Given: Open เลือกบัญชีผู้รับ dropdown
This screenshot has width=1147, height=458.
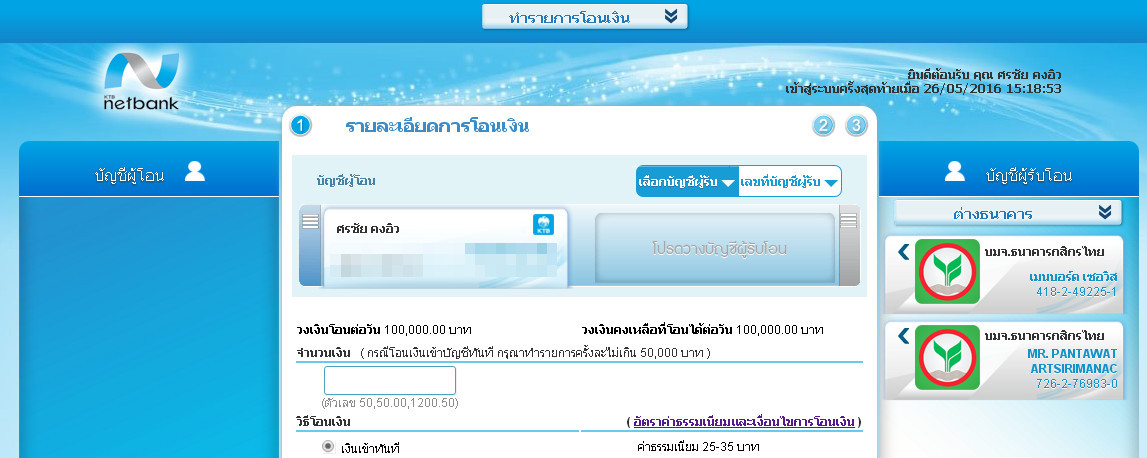Looking at the screenshot, I should coord(687,181).
